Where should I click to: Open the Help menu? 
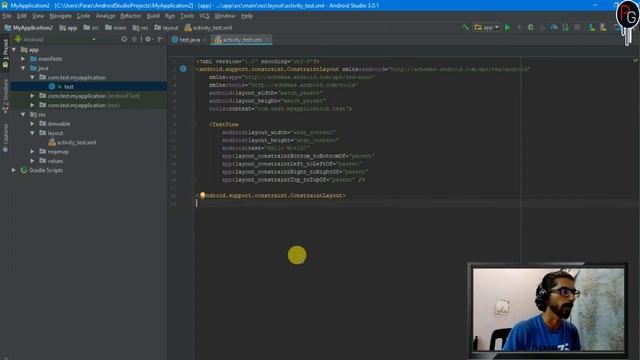point(247,16)
